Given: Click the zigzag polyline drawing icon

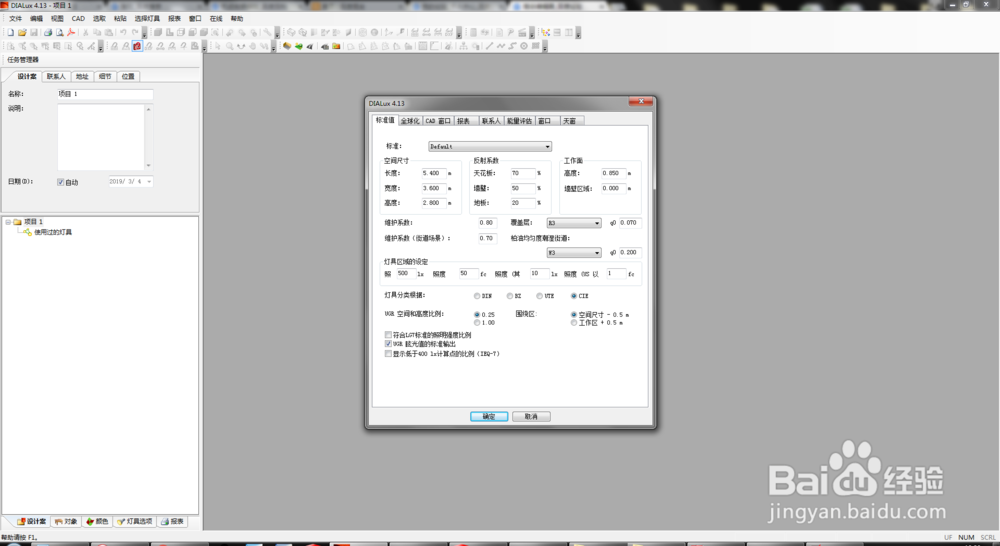Looking at the screenshot, I should pyautogui.click(x=501, y=46).
